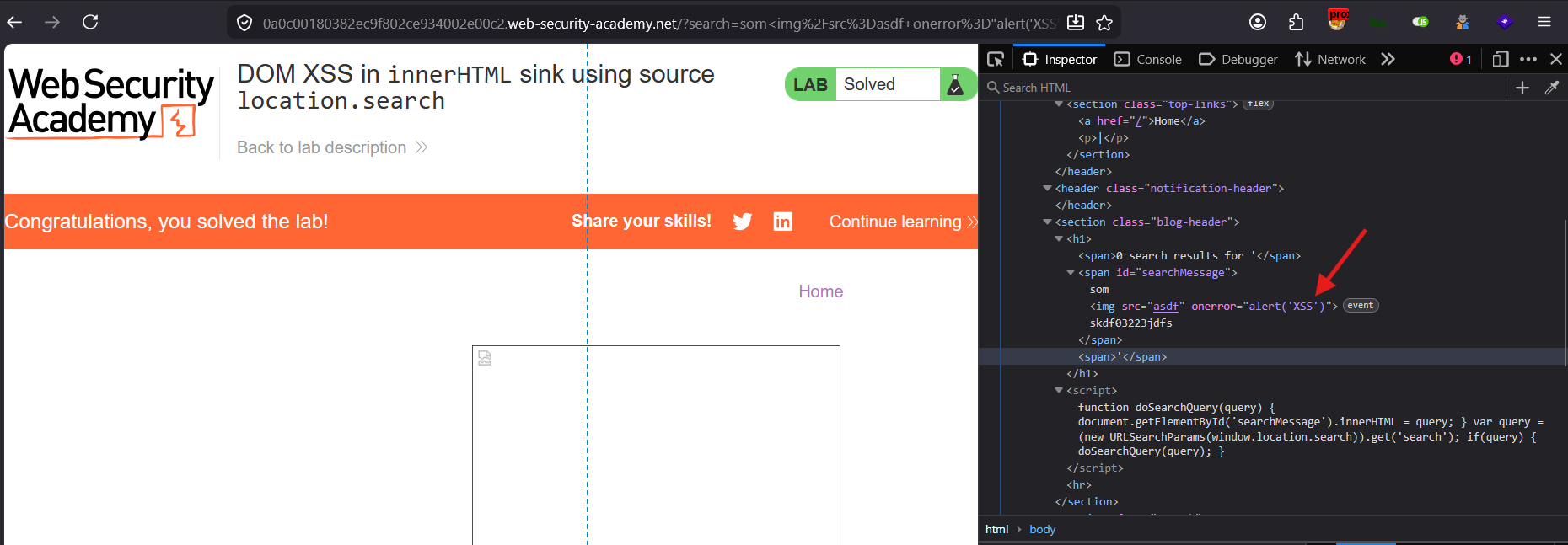Activate the element picker in DevTools
The width and height of the screenshot is (1568, 545).
996,59
